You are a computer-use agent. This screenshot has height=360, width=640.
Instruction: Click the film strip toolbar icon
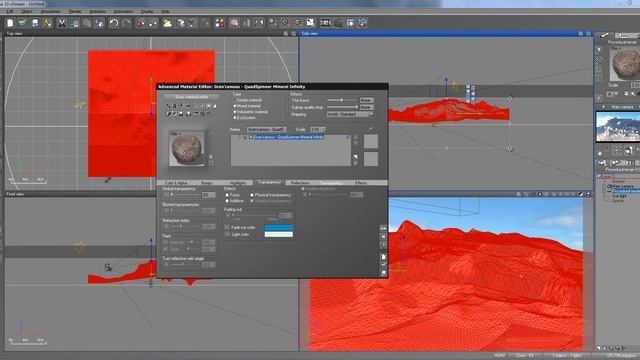point(325,23)
